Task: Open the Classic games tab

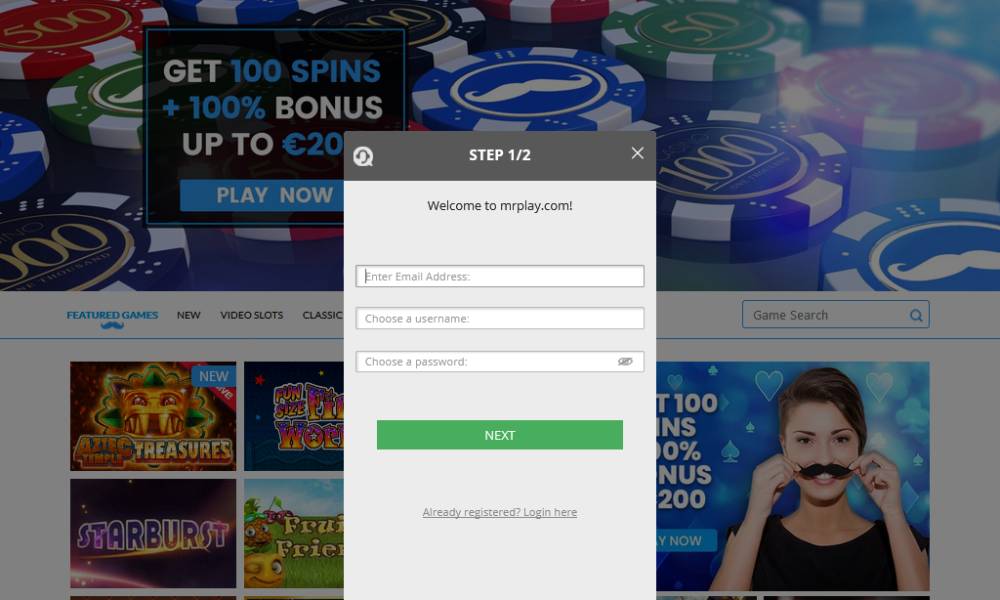Action: (x=323, y=315)
